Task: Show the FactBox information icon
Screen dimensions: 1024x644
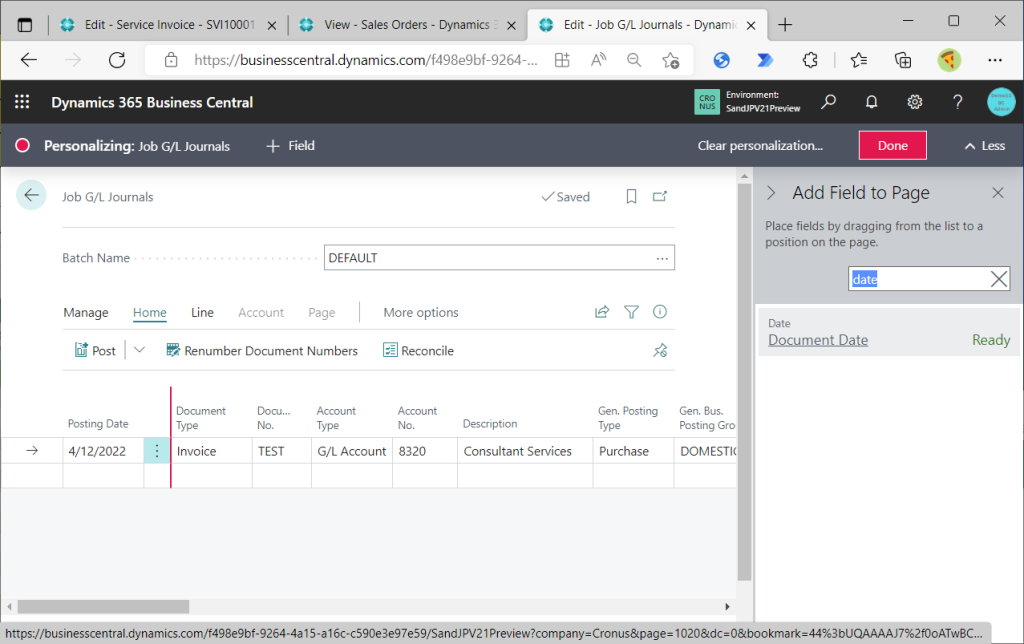Action: (660, 312)
